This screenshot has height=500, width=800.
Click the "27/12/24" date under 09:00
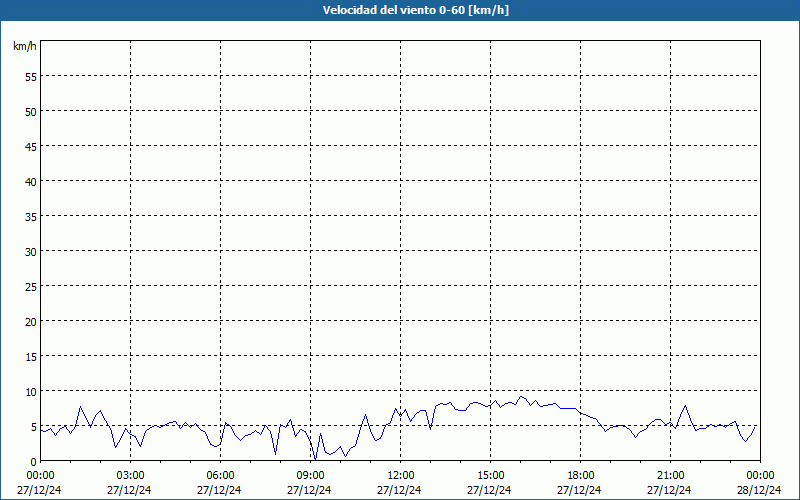309,490
